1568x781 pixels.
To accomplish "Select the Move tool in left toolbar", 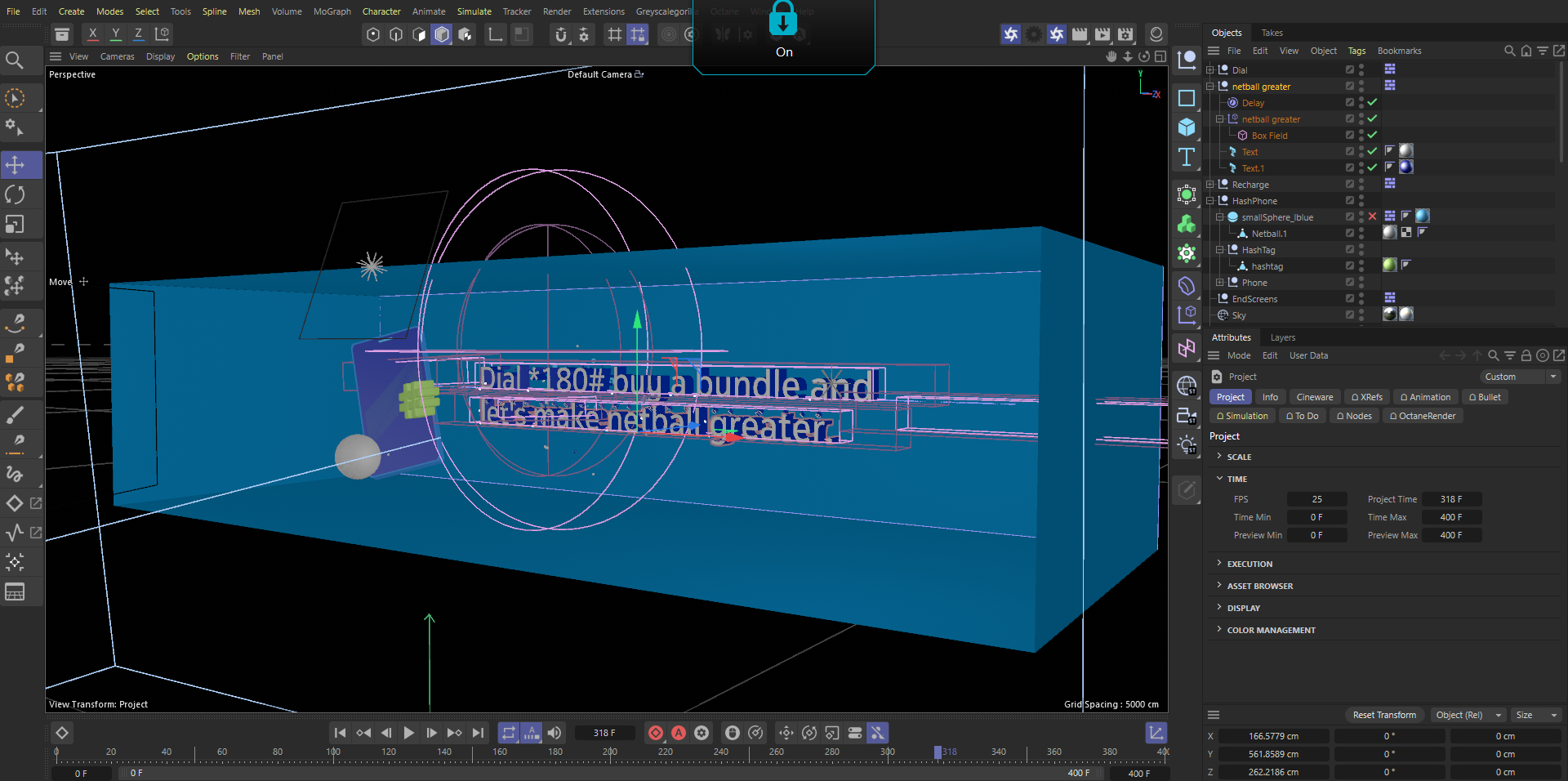I will click(16, 165).
